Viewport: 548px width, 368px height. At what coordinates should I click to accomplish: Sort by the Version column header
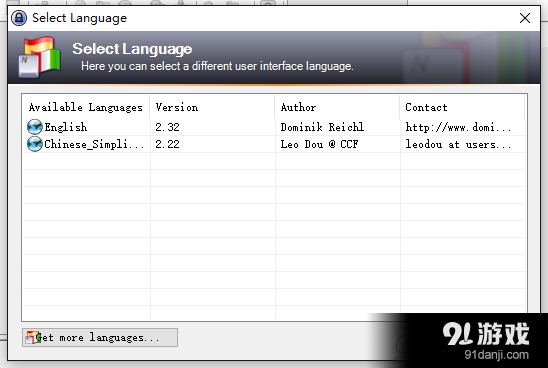click(212, 107)
